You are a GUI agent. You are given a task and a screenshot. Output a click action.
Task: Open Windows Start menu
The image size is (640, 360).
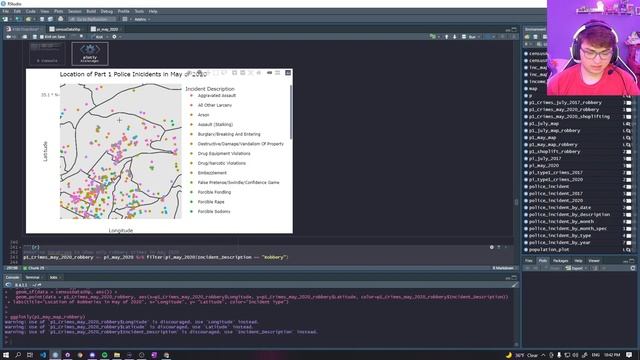click(6, 355)
